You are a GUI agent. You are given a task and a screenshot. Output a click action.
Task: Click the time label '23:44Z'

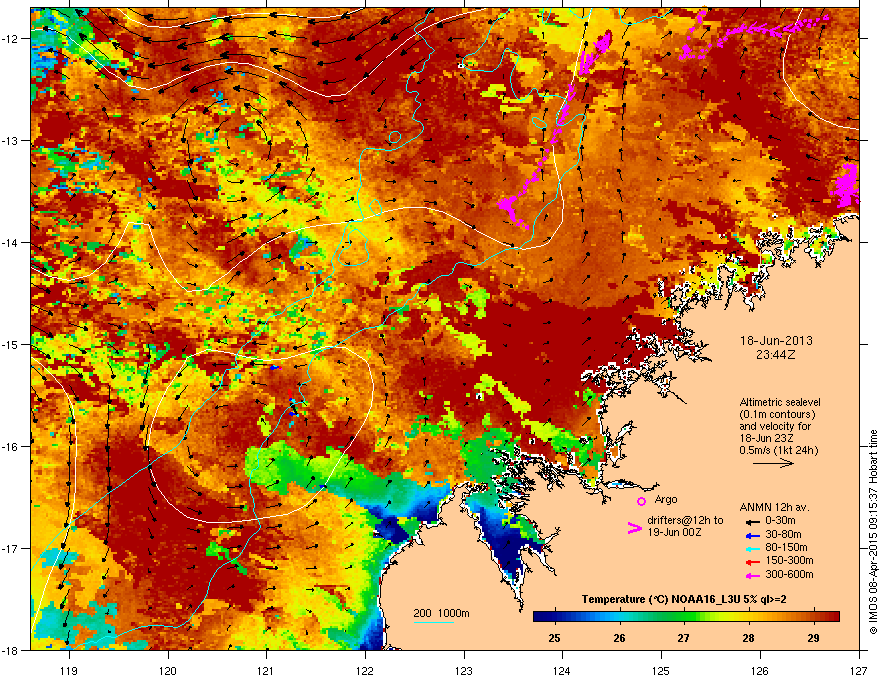[776, 355]
